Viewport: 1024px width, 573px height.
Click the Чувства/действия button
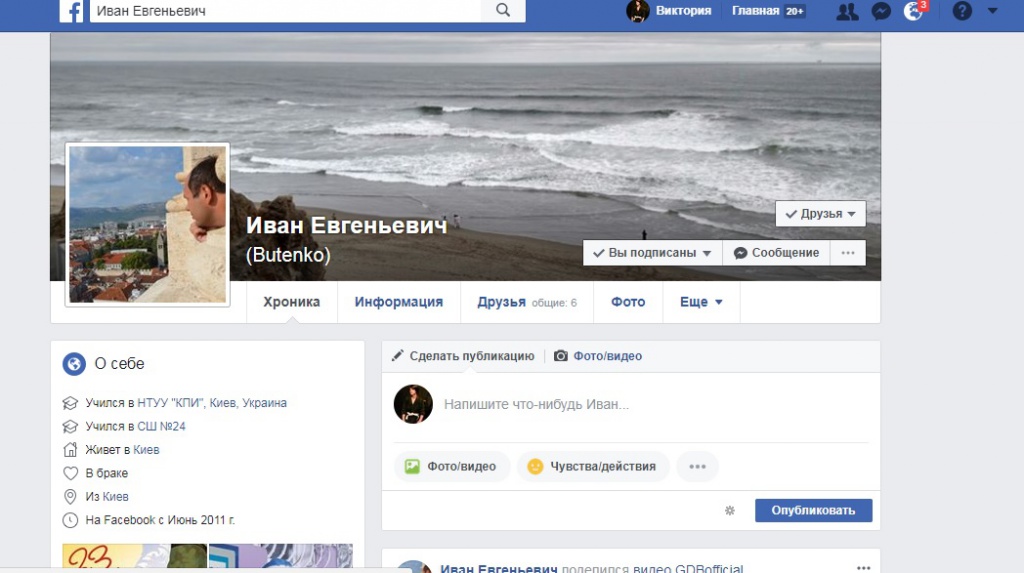coord(593,467)
